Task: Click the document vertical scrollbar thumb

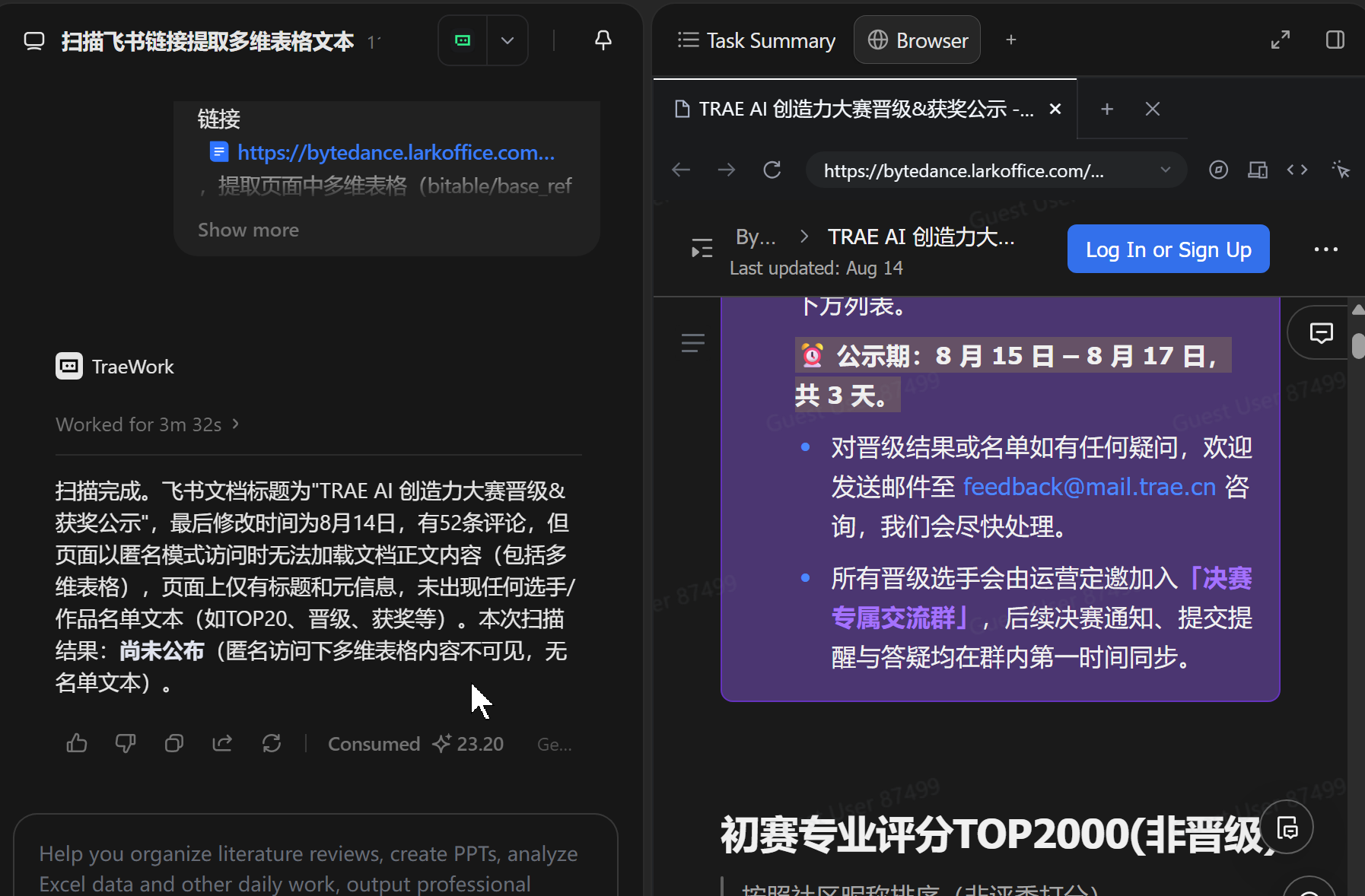Action: tap(1357, 345)
